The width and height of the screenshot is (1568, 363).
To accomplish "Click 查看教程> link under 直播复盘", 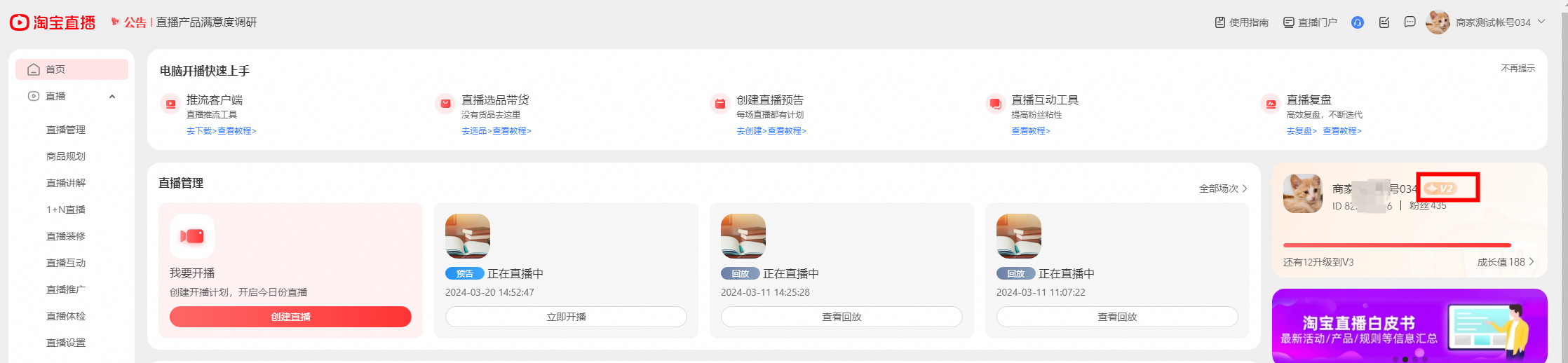I will click(x=1342, y=131).
